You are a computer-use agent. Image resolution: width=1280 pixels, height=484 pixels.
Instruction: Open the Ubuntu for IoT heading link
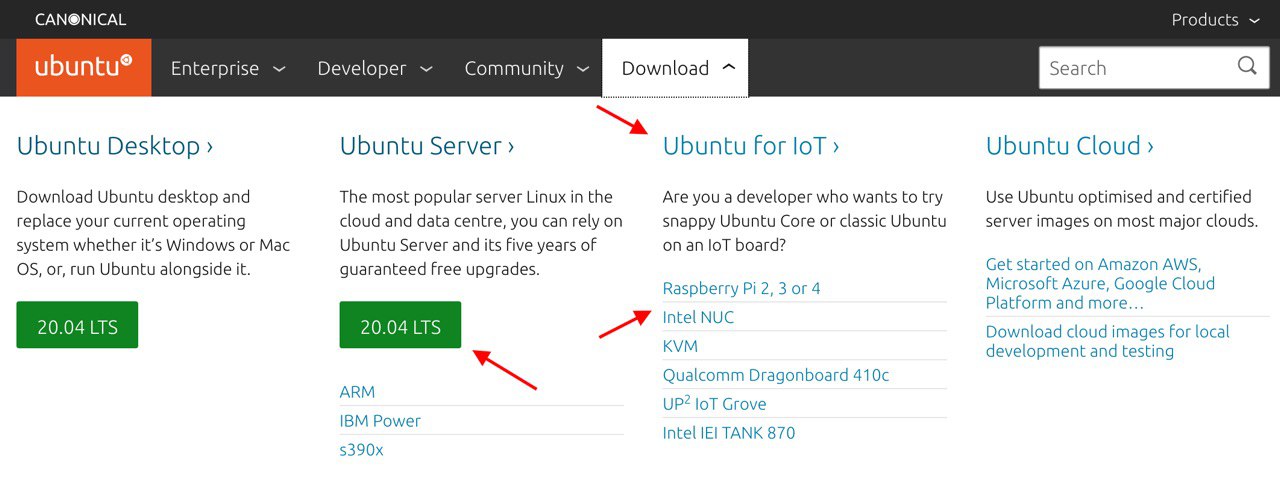click(x=751, y=146)
